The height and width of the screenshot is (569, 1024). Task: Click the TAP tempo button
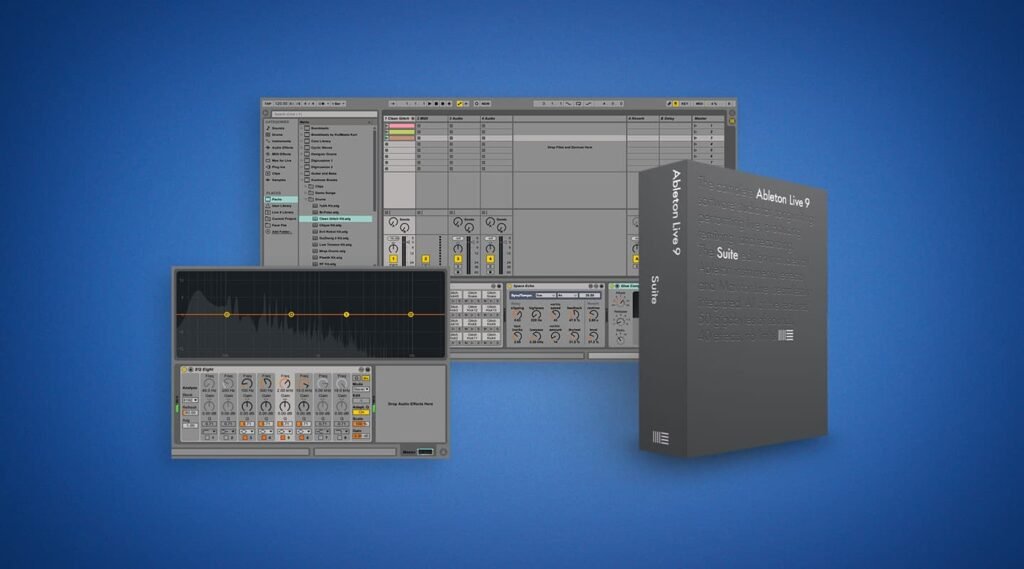point(268,103)
